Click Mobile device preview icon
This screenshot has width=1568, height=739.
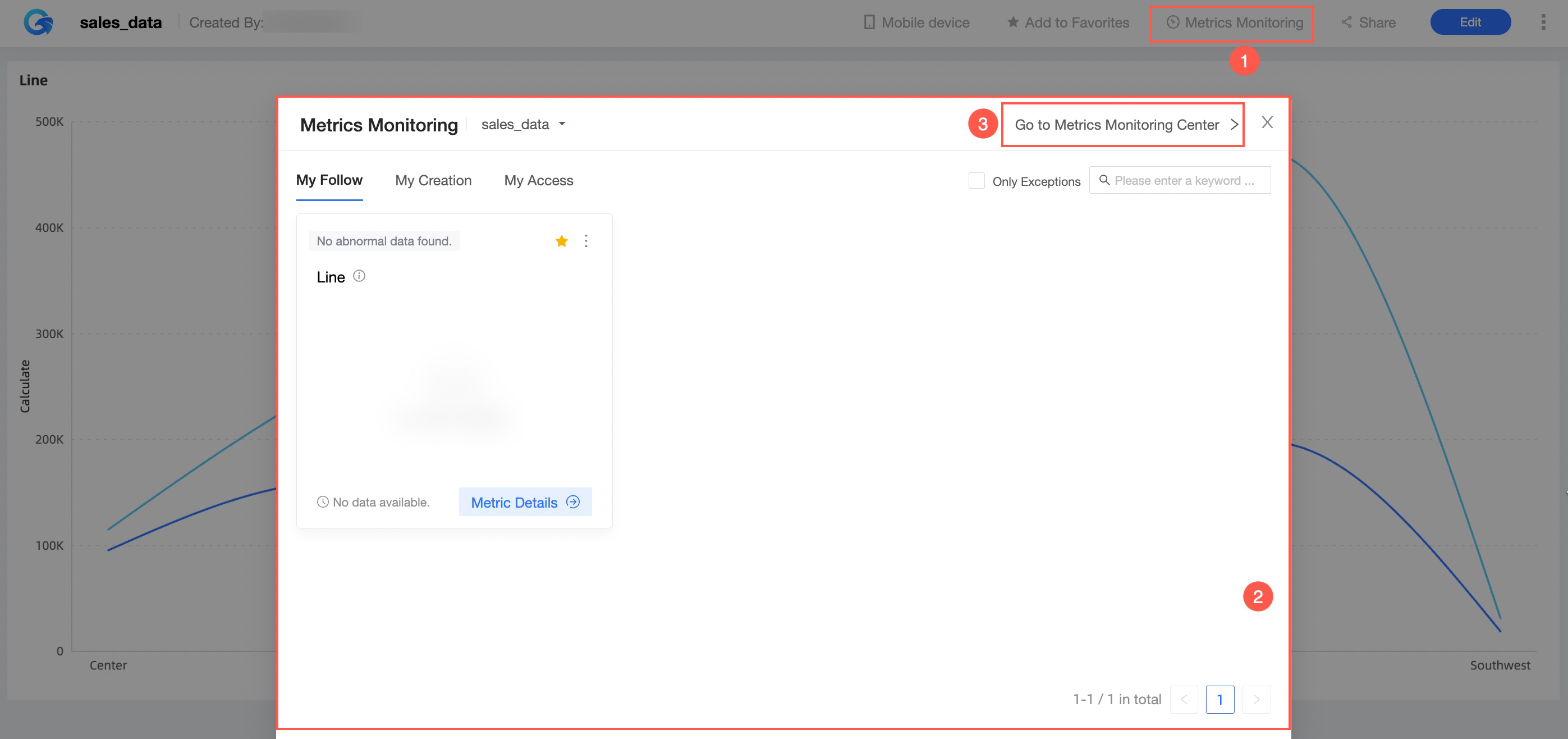click(869, 22)
